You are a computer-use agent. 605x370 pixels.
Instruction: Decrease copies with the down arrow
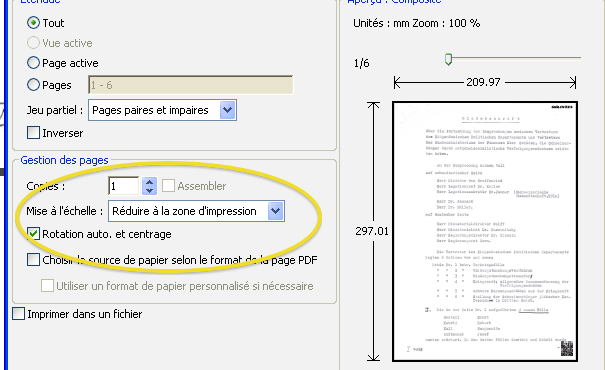click(x=149, y=191)
